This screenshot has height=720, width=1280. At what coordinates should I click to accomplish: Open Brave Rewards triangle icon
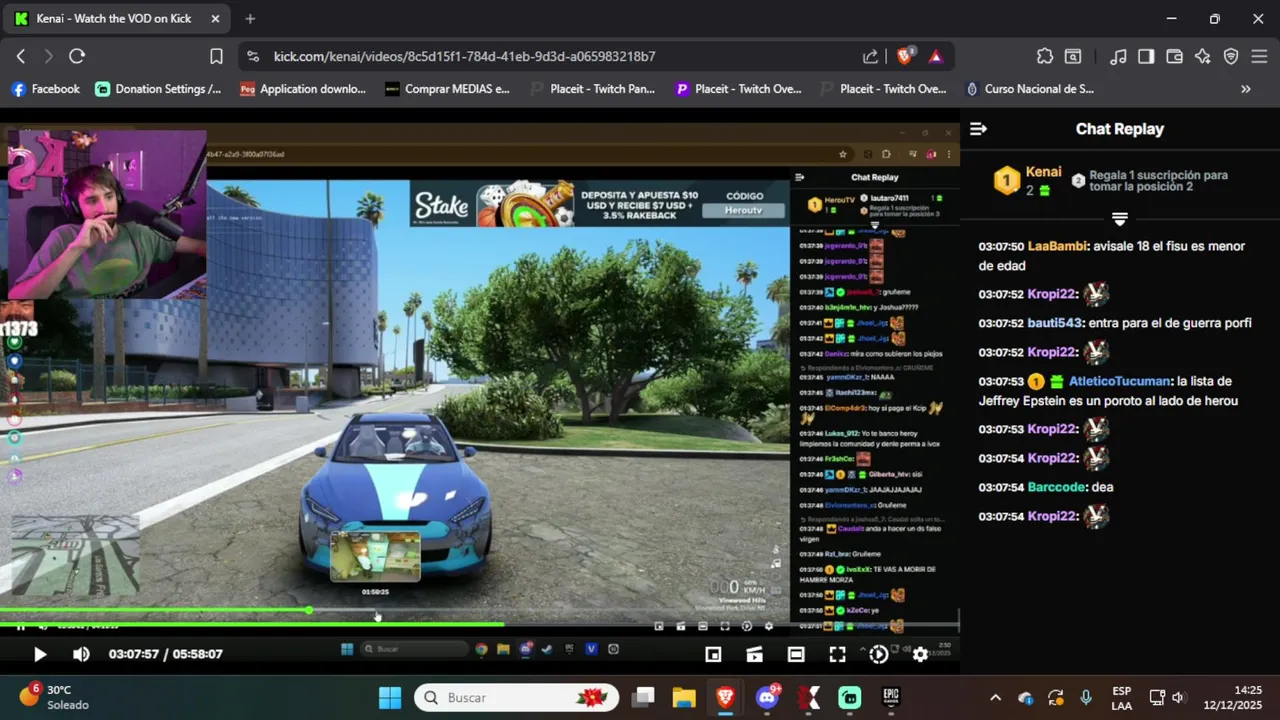pyautogui.click(x=936, y=56)
